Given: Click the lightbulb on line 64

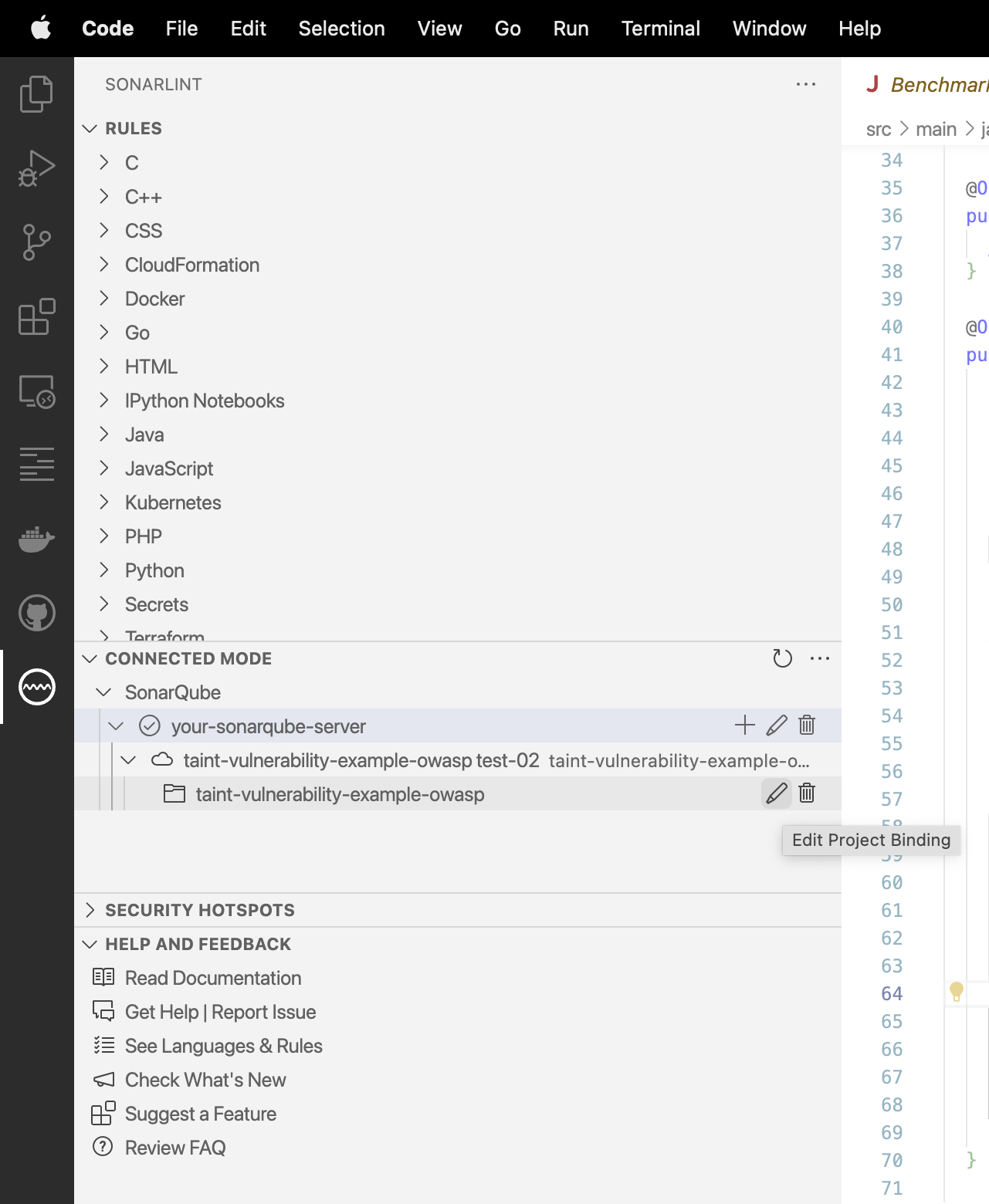Looking at the screenshot, I should [x=957, y=992].
